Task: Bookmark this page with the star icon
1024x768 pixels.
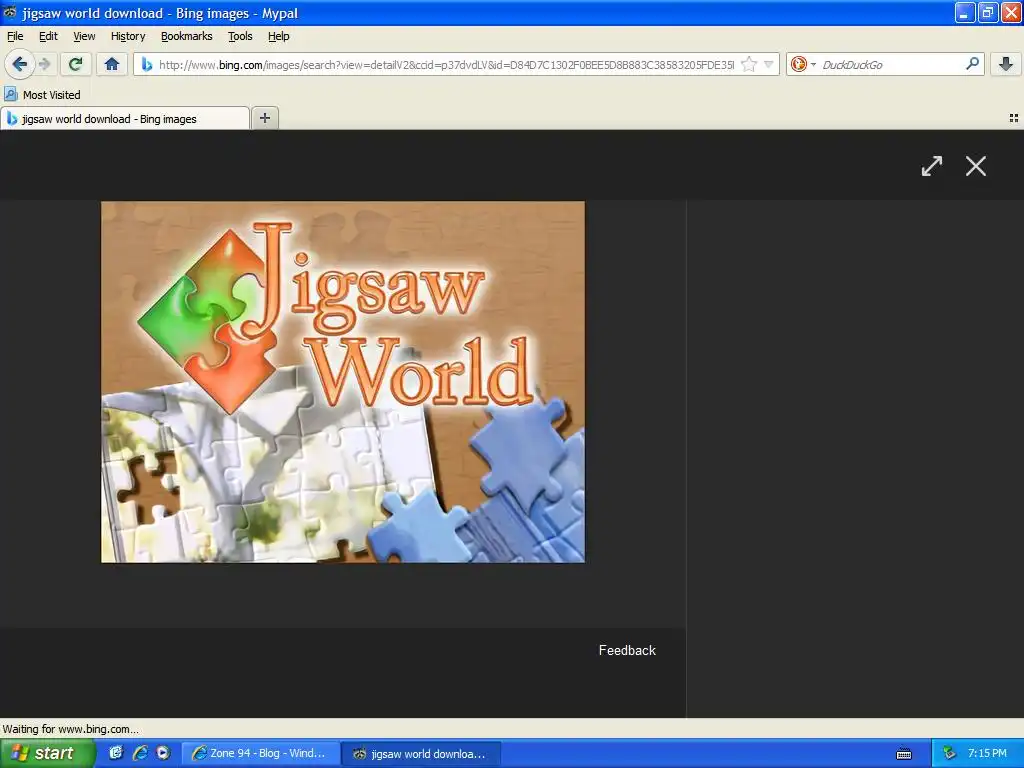Action: pos(749,64)
